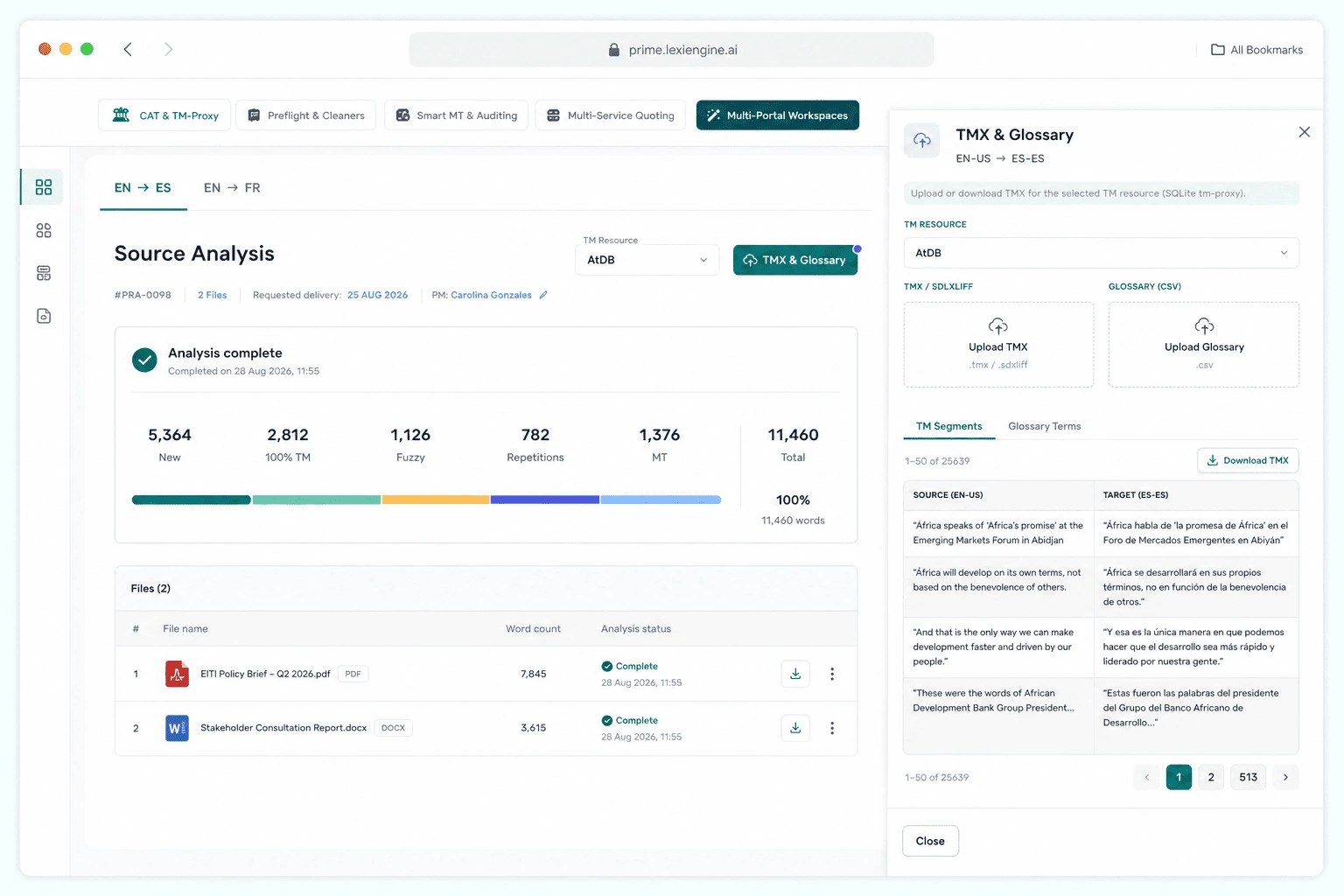Select the Glossary Terms tab
Image resolution: width=1344 pixels, height=896 pixels.
(x=1044, y=426)
